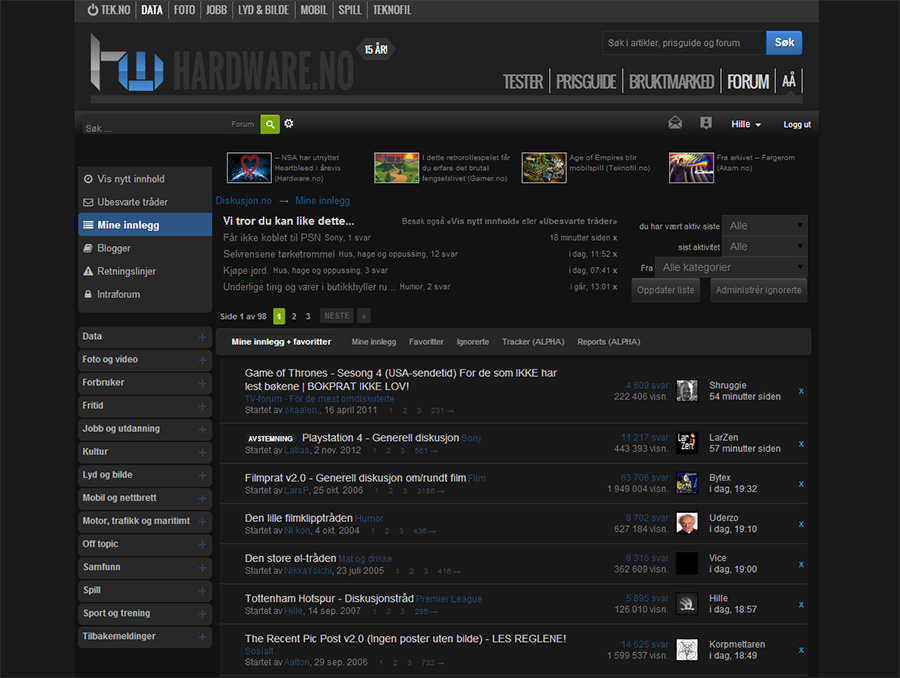Open the 'Alle kategorier' dropdown
The height and width of the screenshot is (678, 900).
click(x=731, y=268)
